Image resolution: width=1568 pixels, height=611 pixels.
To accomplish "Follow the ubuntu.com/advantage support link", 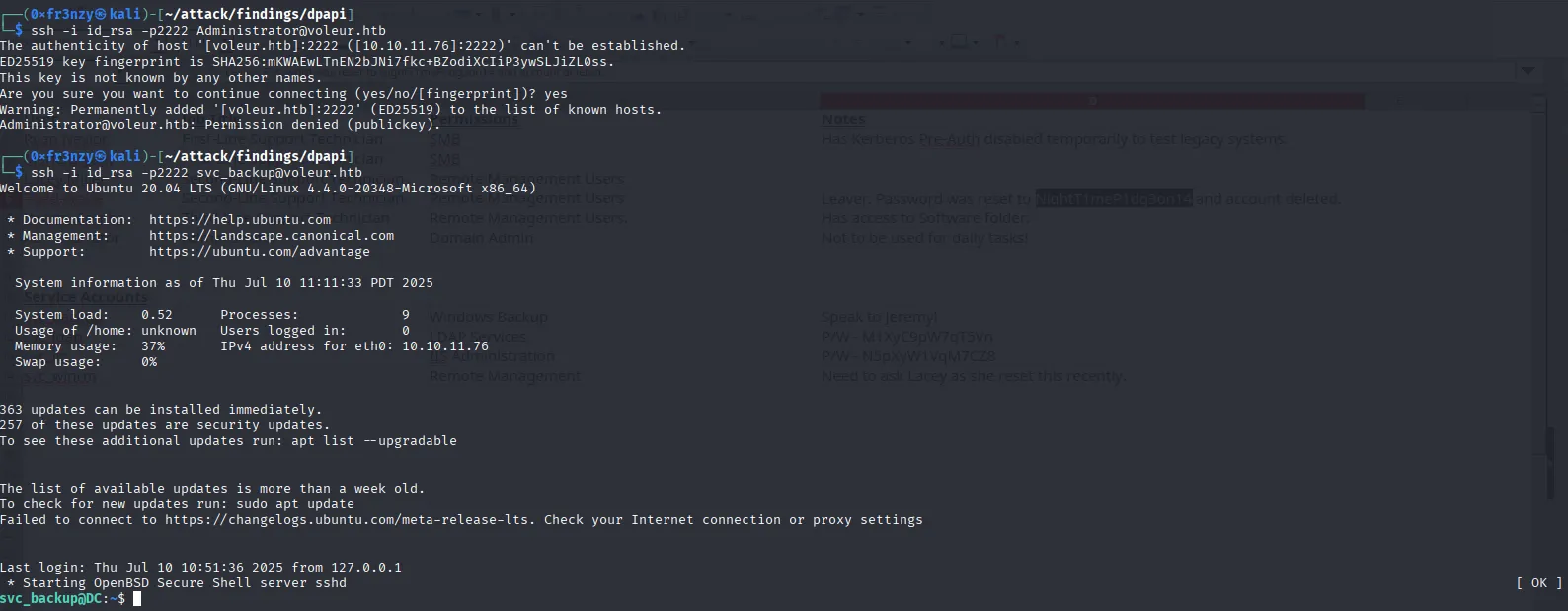I will click(260, 252).
